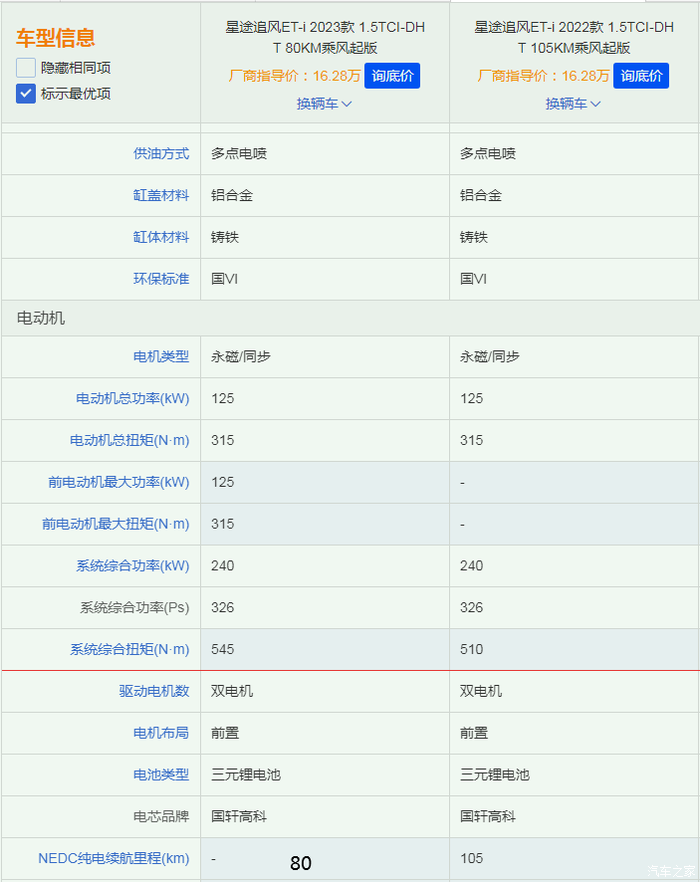Click 询底价 button for 2022款 model
Image resolution: width=700 pixels, height=882 pixels.
click(x=641, y=76)
